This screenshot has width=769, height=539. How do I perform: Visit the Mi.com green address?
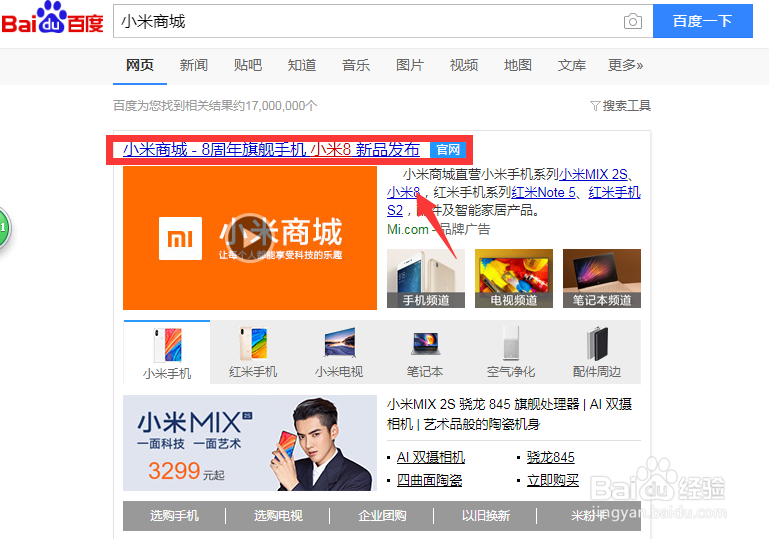408,229
